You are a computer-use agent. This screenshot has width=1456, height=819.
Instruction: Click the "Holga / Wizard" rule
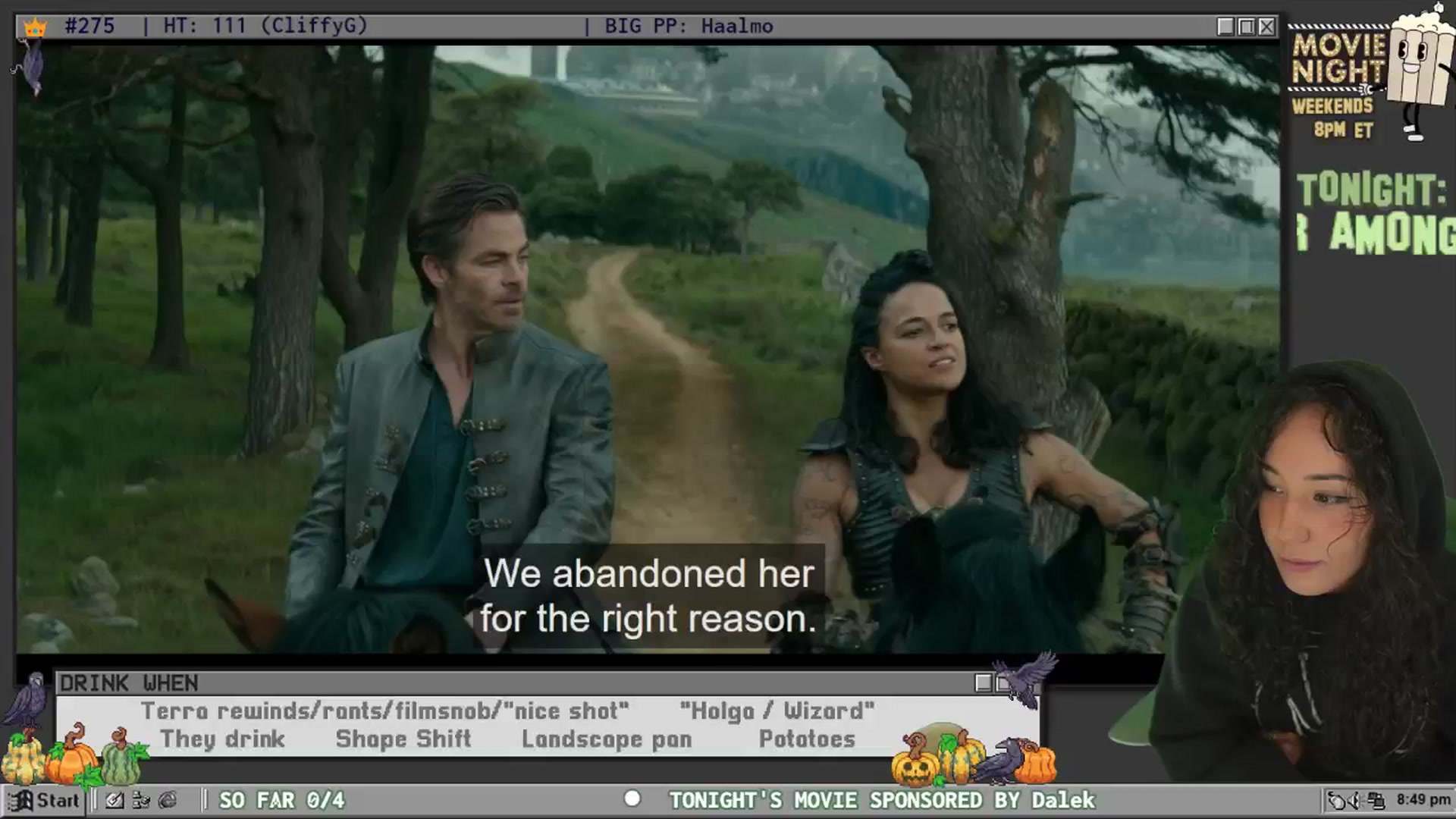point(777,711)
